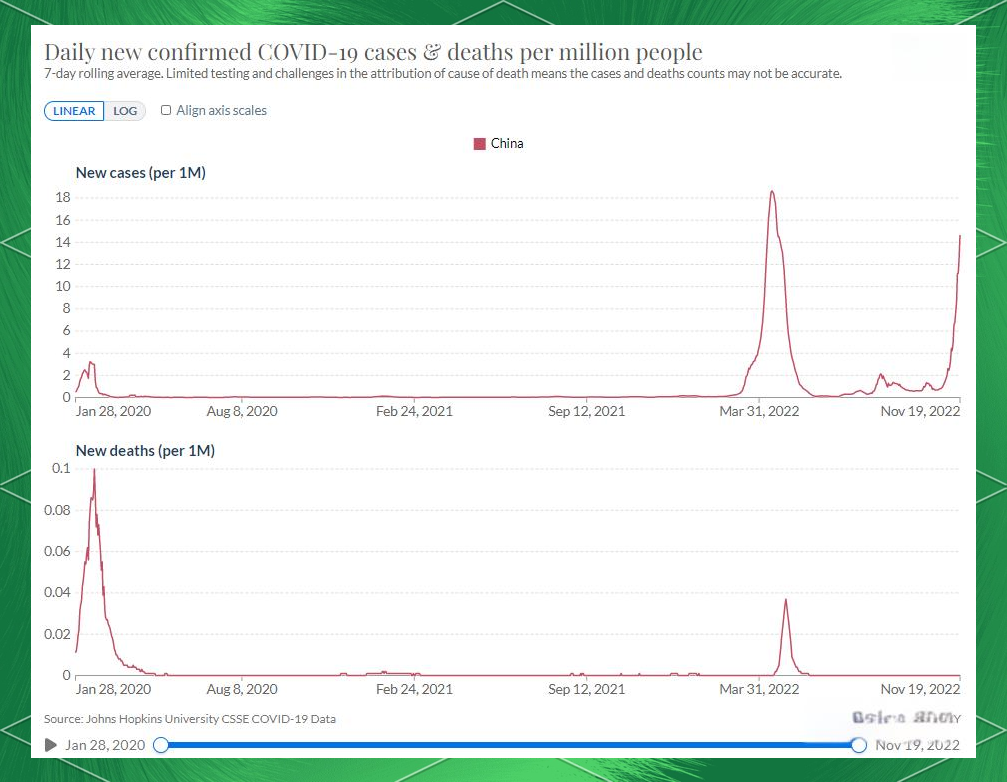Viewport: 1007px width, 782px height.
Task: Click the tallest new cases peak at 18
Action: coord(771,192)
